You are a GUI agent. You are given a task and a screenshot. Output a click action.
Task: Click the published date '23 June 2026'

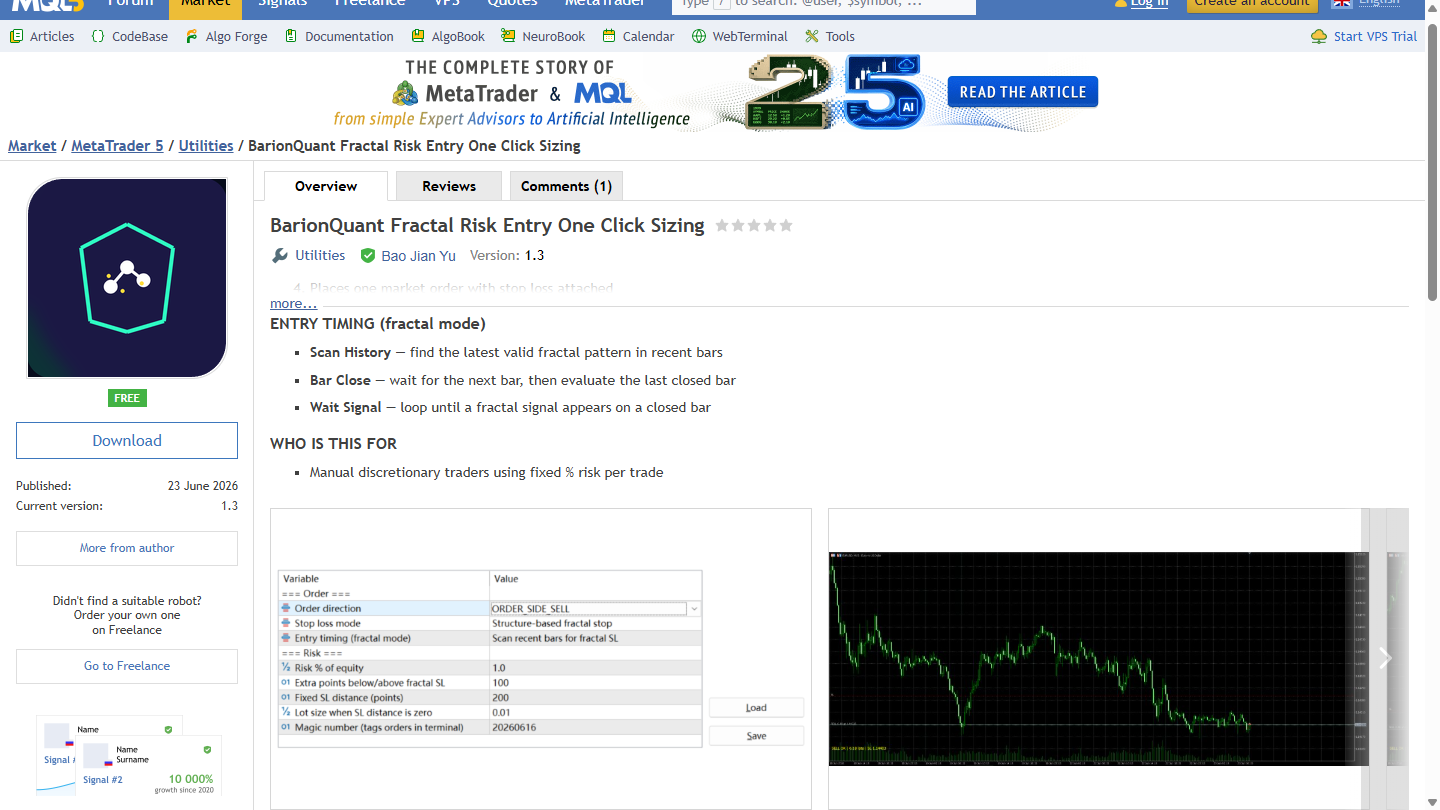click(x=203, y=486)
